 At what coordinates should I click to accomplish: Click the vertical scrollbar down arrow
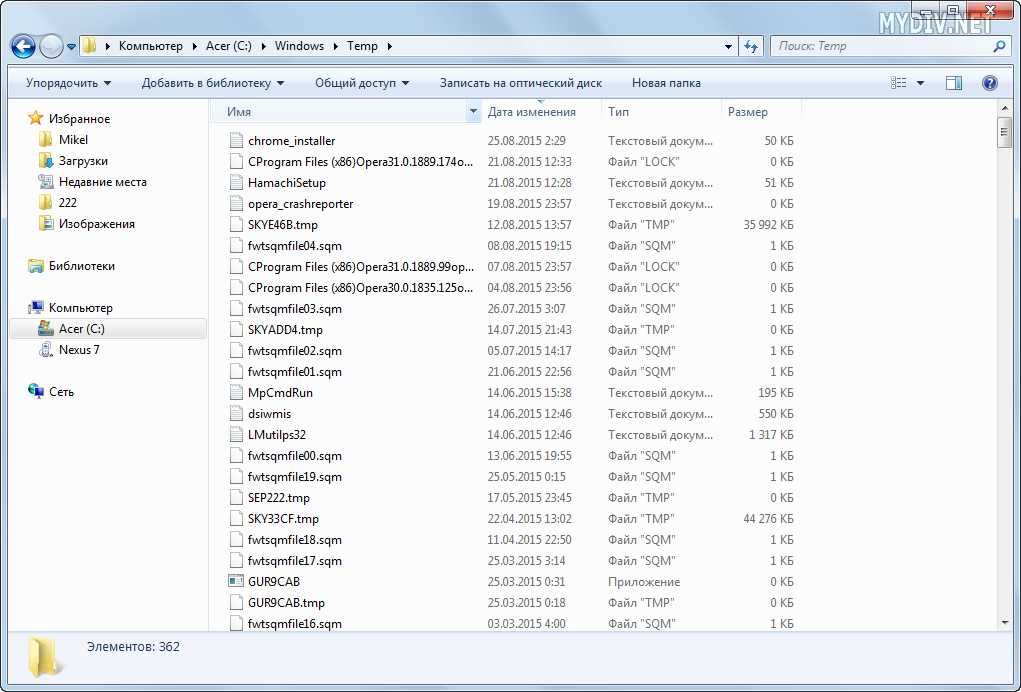(x=1005, y=622)
